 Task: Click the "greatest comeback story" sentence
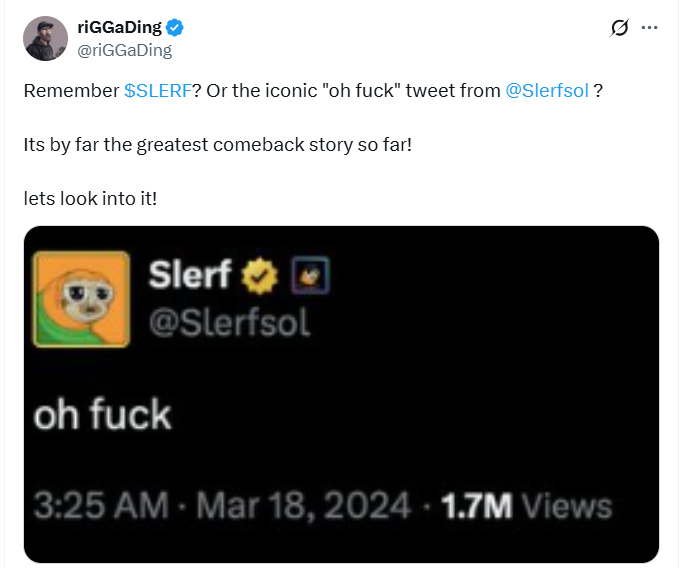click(x=217, y=144)
